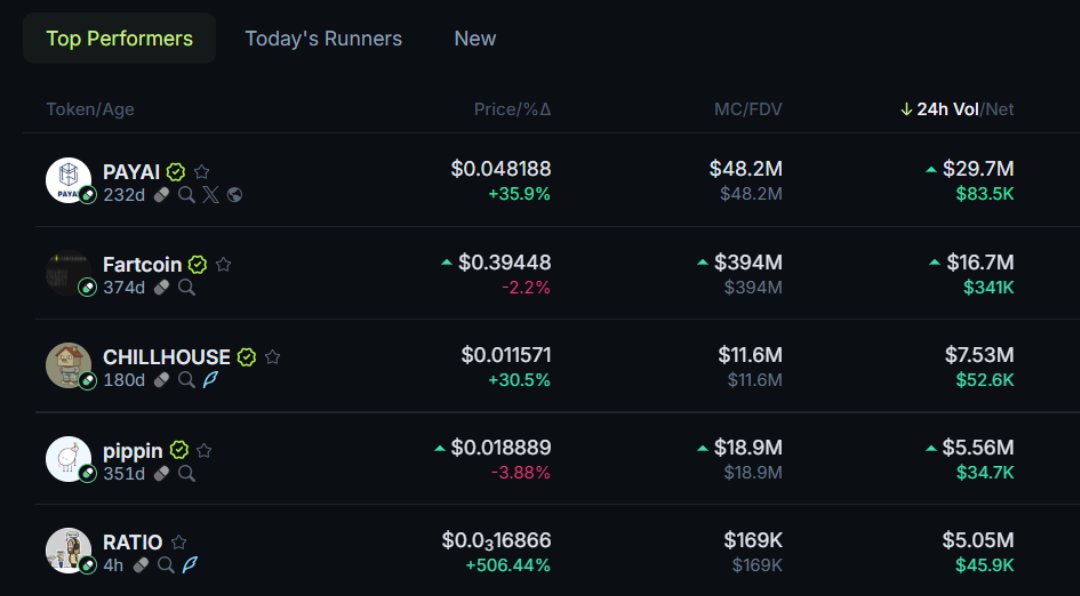Select the Top Performers tab
Viewport: 1080px width, 596px height.
[119, 38]
